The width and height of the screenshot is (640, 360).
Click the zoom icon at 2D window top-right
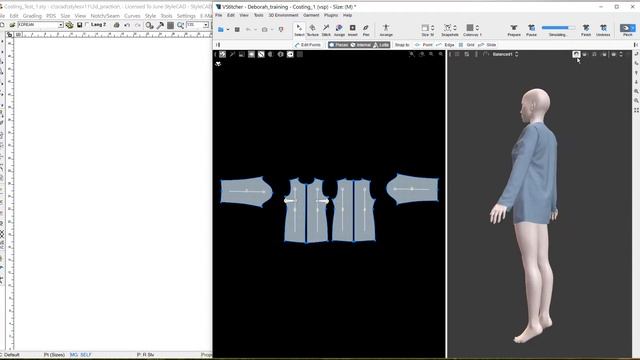pos(441,54)
